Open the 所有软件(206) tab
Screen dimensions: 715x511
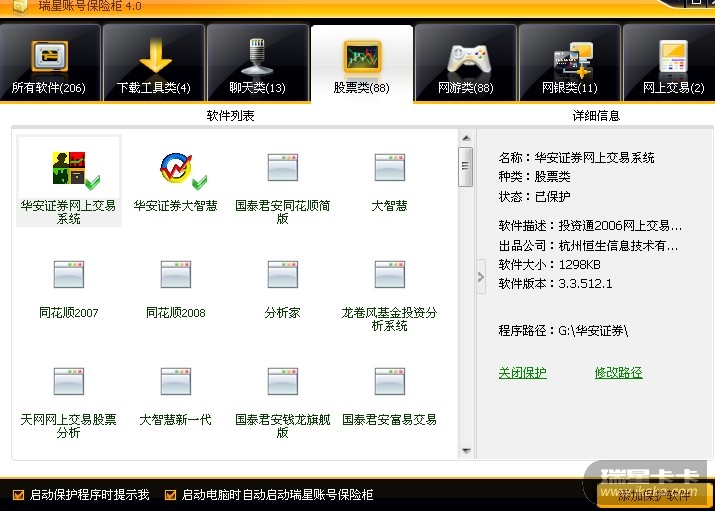coord(49,63)
